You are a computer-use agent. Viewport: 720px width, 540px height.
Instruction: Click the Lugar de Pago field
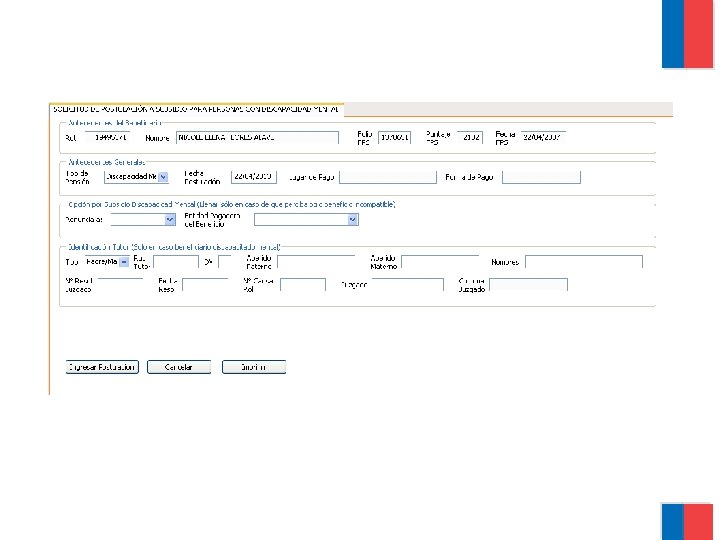[388, 177]
